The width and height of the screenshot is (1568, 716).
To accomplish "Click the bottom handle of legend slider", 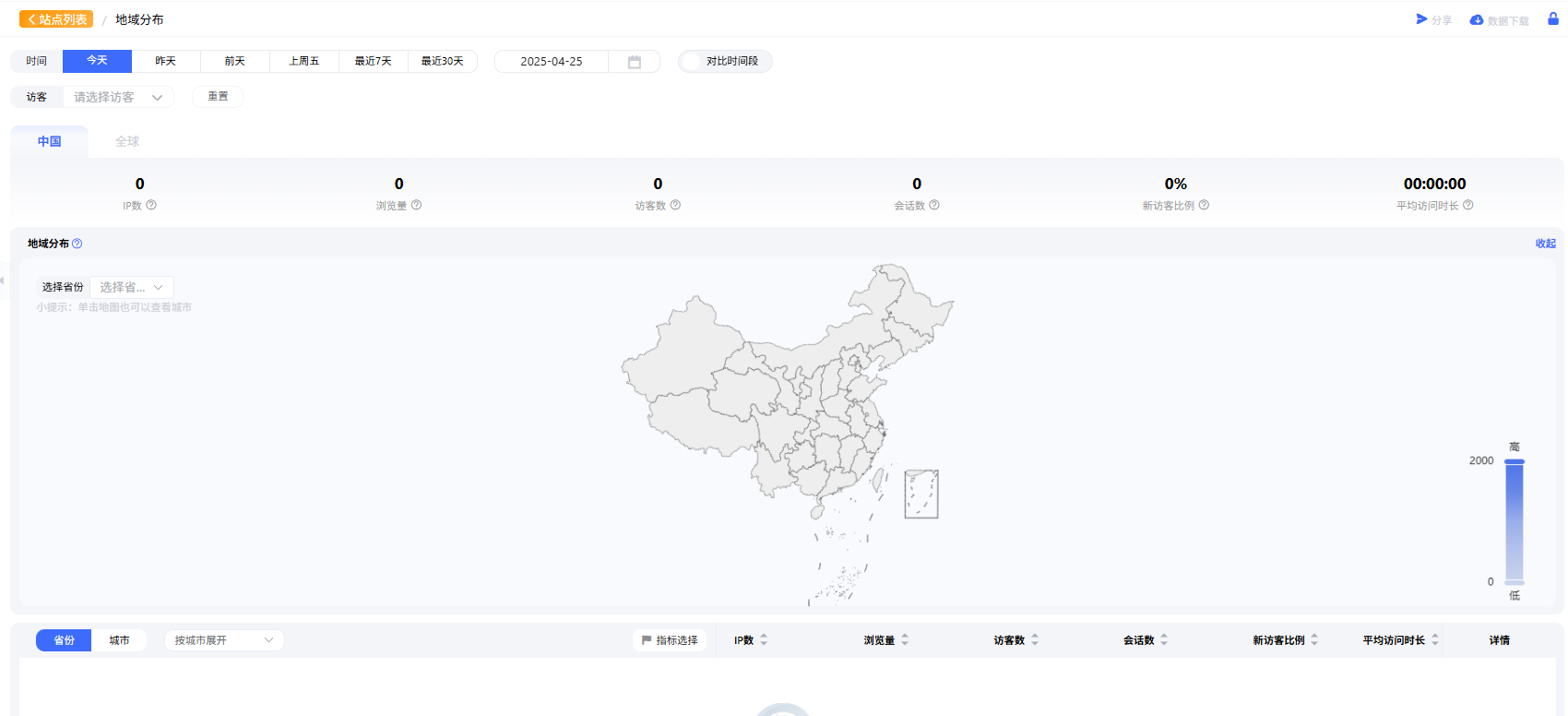I will click(x=1515, y=582).
